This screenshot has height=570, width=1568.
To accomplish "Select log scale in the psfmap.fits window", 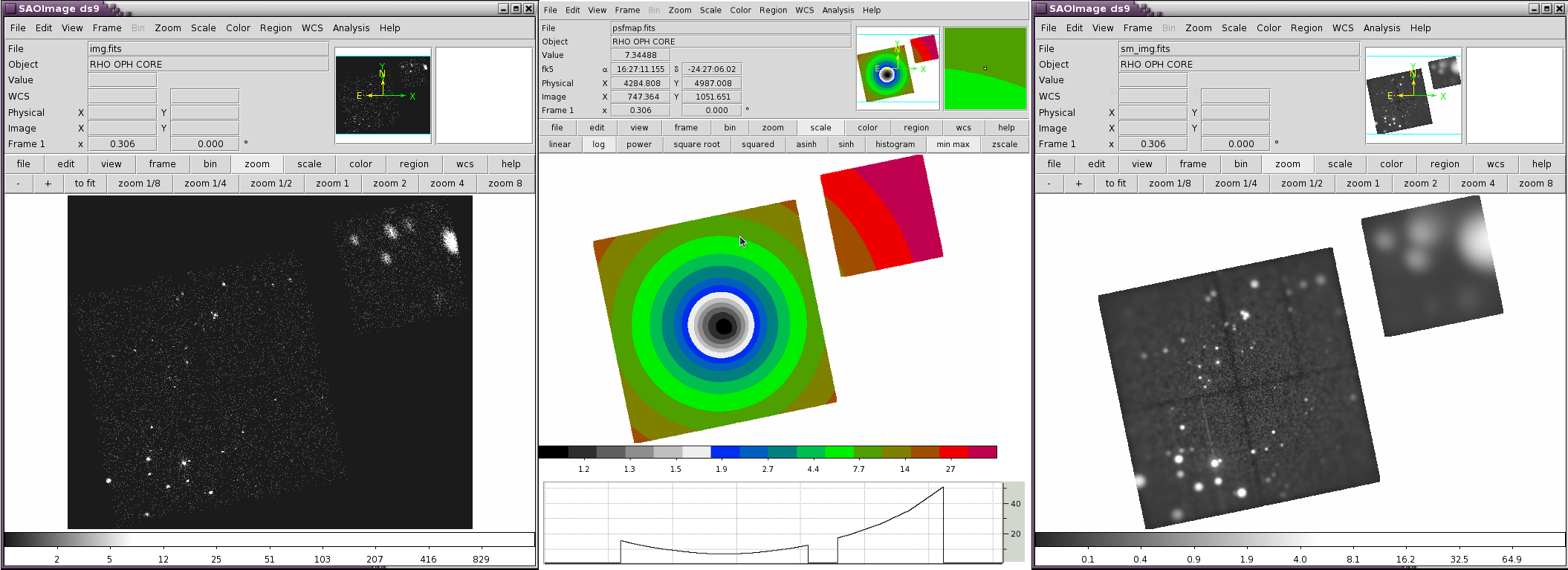I will click(598, 144).
